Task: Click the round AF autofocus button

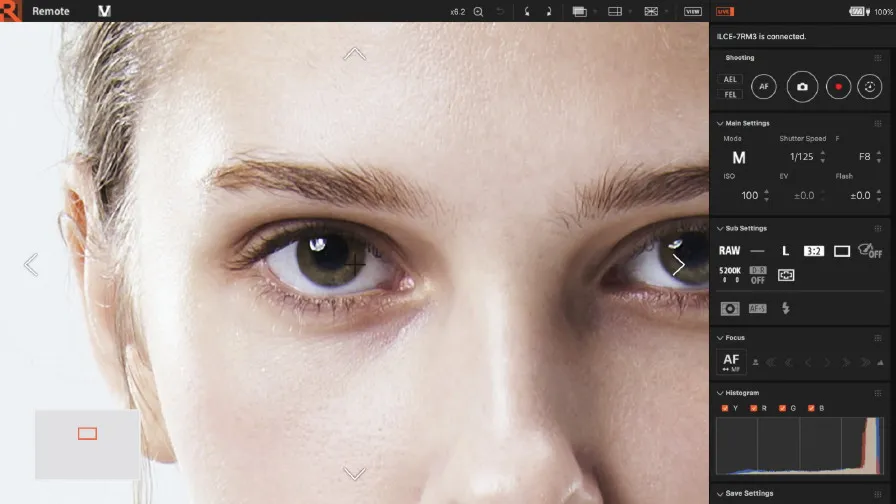Action: [x=764, y=87]
